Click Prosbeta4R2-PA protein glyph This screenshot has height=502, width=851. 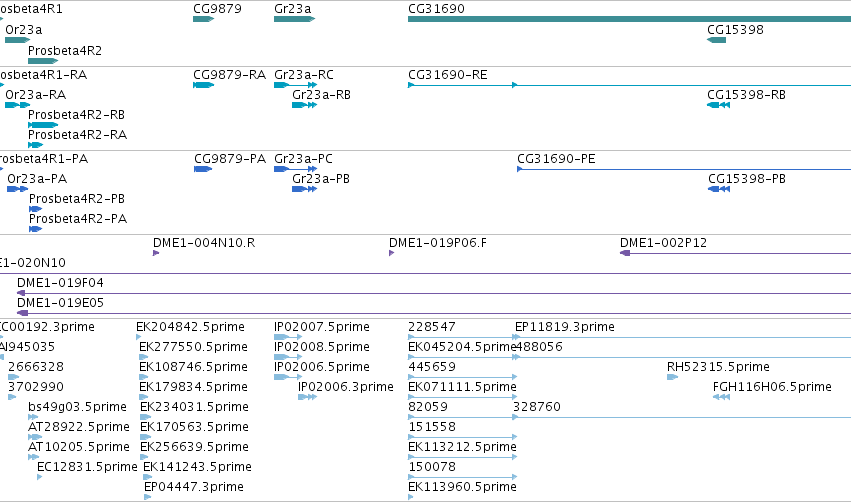(35, 229)
